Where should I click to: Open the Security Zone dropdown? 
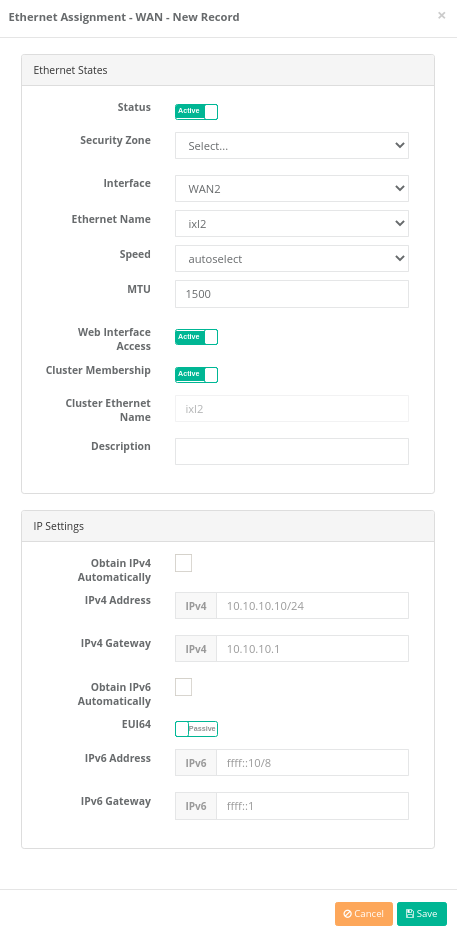click(x=292, y=145)
